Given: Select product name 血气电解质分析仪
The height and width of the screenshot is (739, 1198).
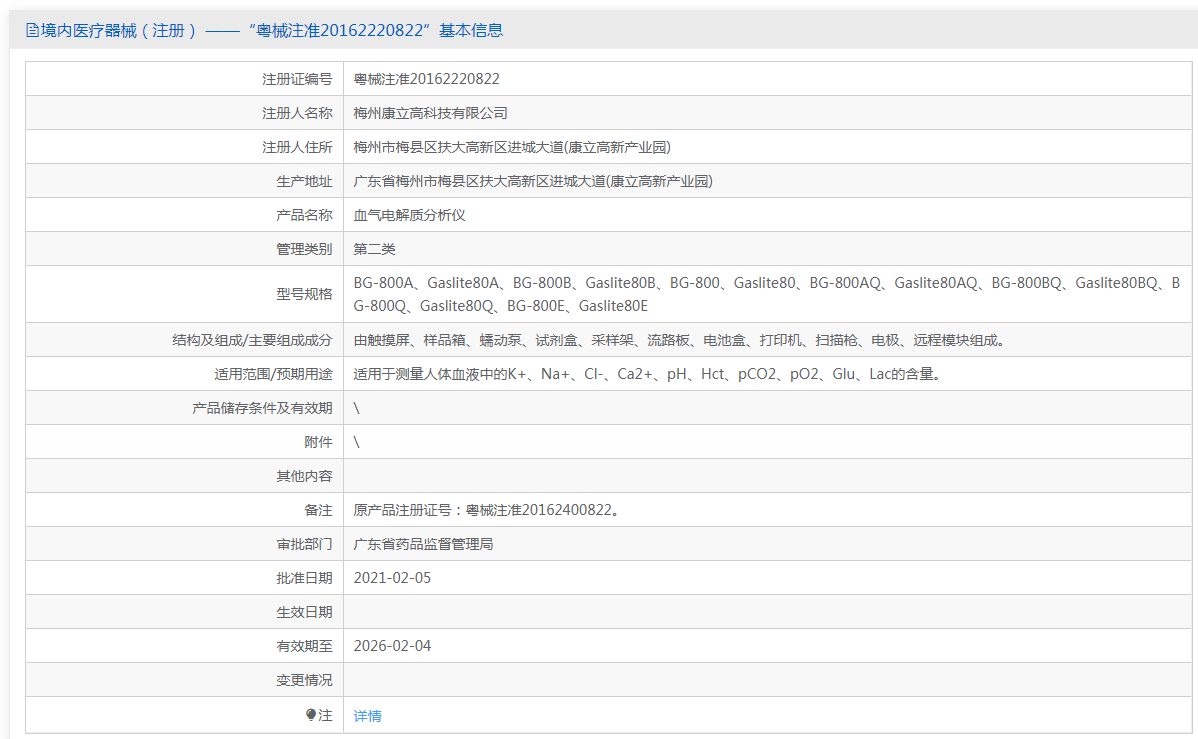Looking at the screenshot, I should [410, 215].
